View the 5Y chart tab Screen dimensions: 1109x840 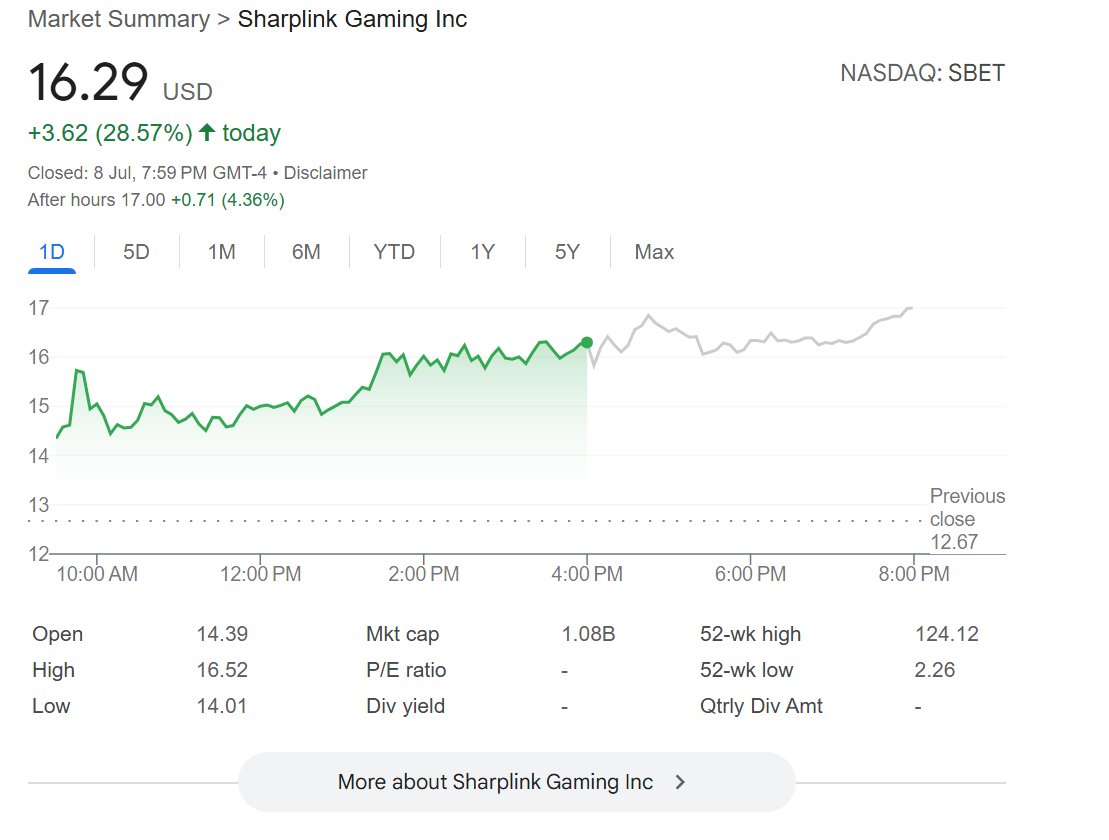click(567, 252)
